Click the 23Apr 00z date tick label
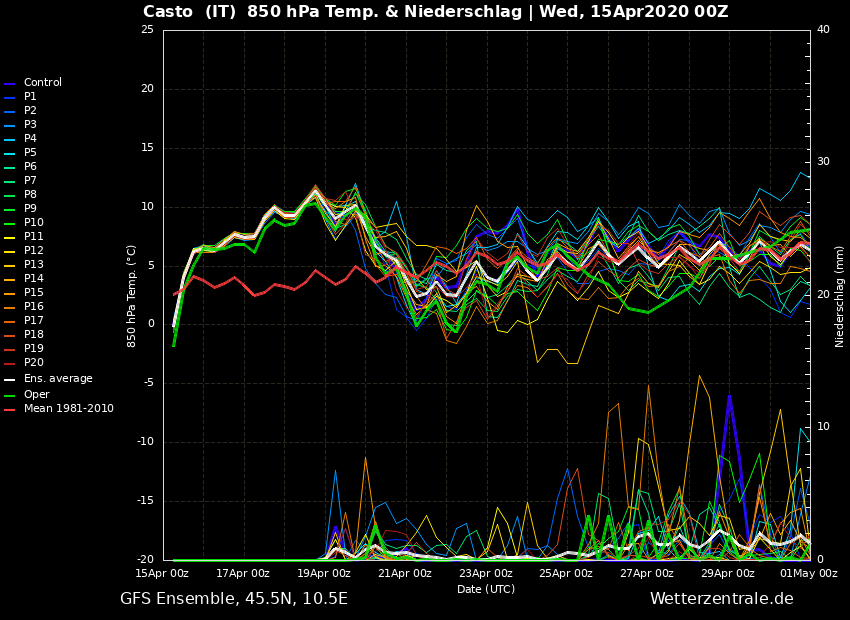The image size is (850, 620). tap(486, 573)
